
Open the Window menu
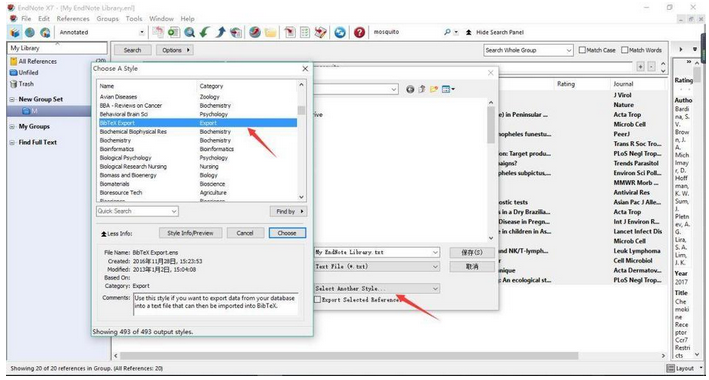(x=161, y=19)
